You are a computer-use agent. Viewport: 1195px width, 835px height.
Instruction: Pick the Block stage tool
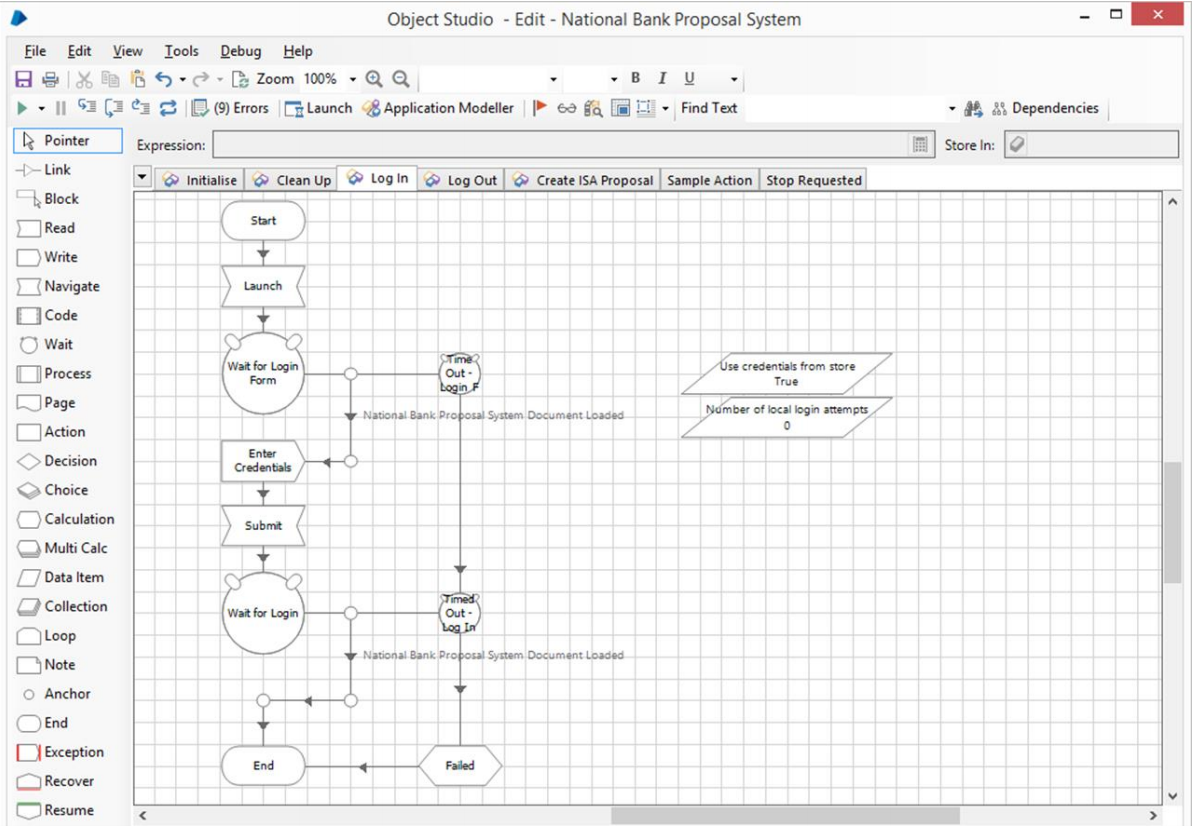(x=47, y=199)
